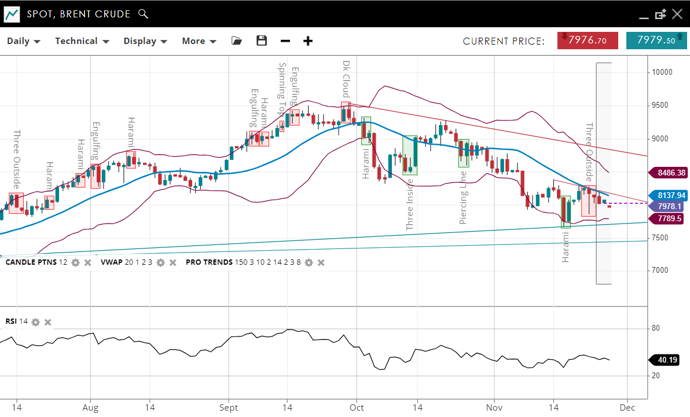
Task: Open the Daily timeframe dropdown
Action: pyautogui.click(x=23, y=41)
